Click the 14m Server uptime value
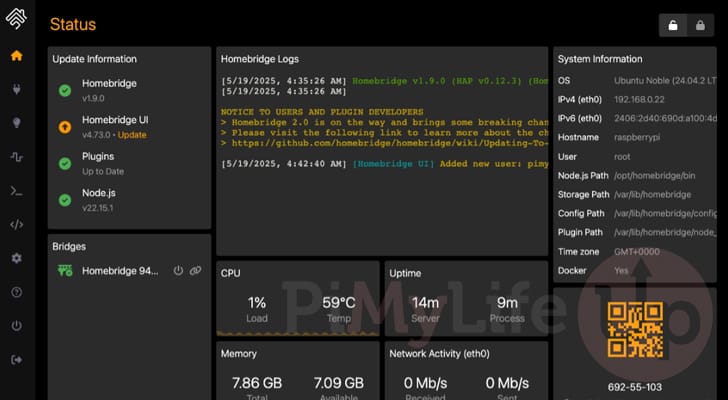 coord(425,303)
